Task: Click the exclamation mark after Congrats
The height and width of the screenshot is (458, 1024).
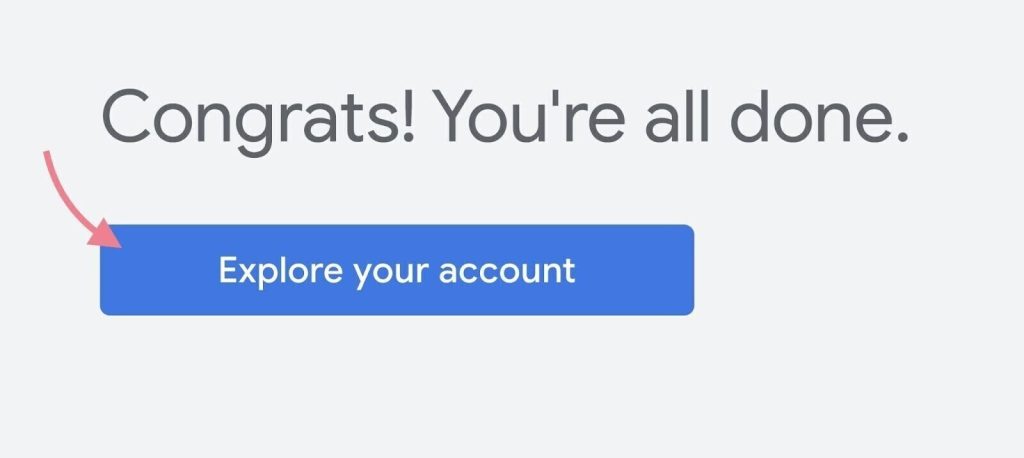Action: click(408, 115)
